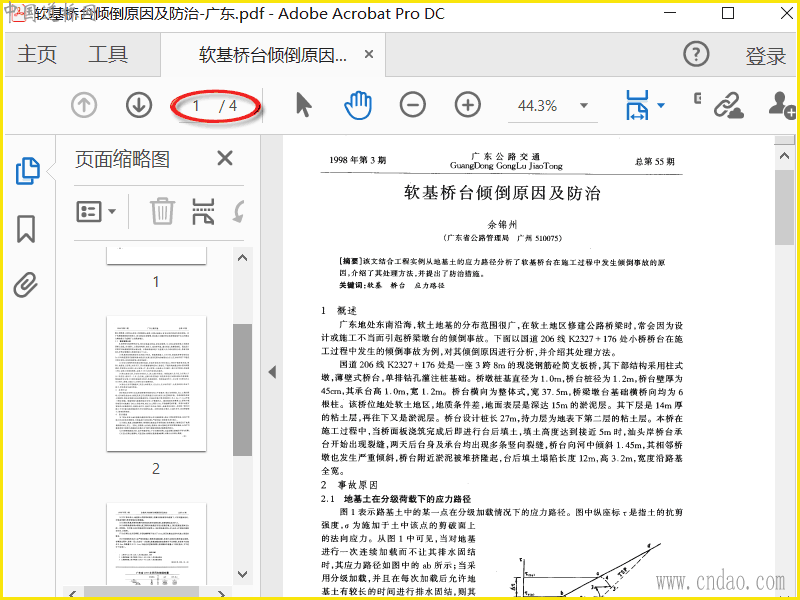Click the current page number field
Screen dimensions: 800x600
(x=195, y=106)
